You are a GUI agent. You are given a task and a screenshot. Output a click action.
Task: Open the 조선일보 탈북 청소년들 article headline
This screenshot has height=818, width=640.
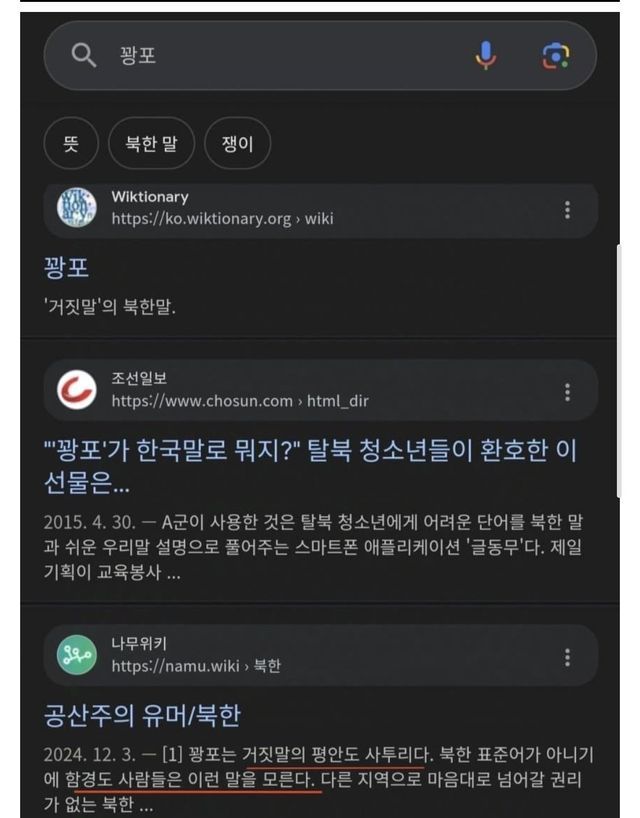point(310,466)
